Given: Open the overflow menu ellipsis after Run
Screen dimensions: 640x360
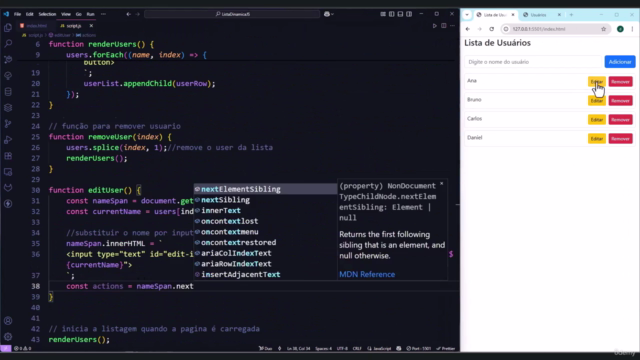Looking at the screenshot, I should click(103, 14).
